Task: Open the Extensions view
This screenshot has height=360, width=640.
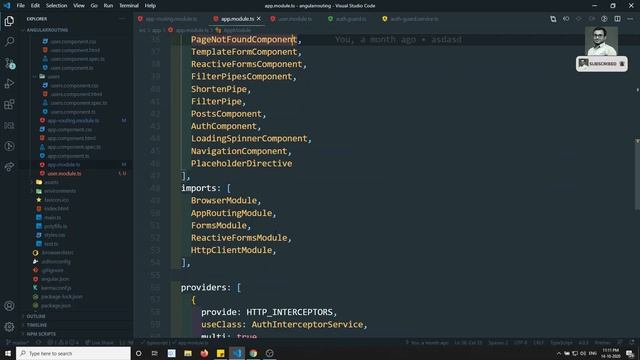Action: [9, 104]
